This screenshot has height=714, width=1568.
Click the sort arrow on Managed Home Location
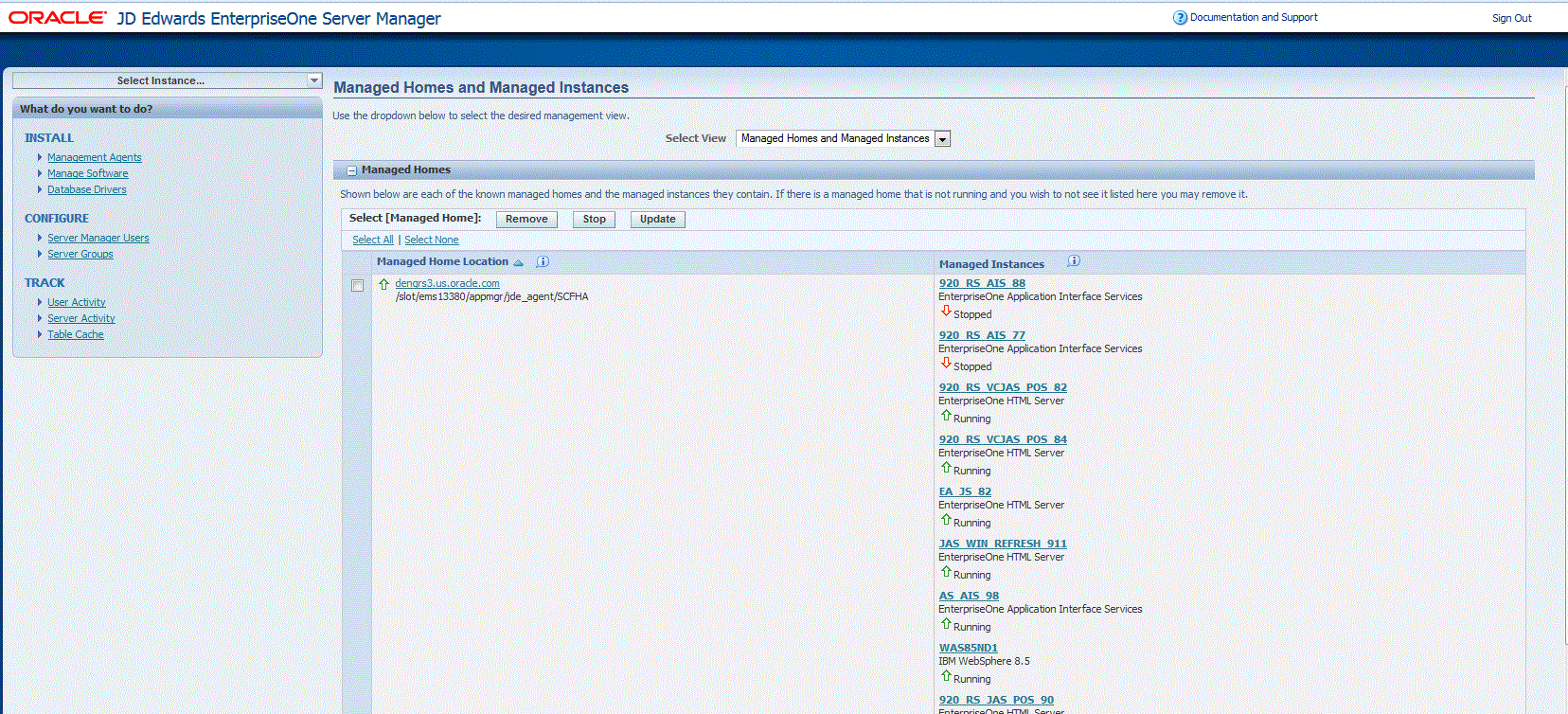(518, 262)
